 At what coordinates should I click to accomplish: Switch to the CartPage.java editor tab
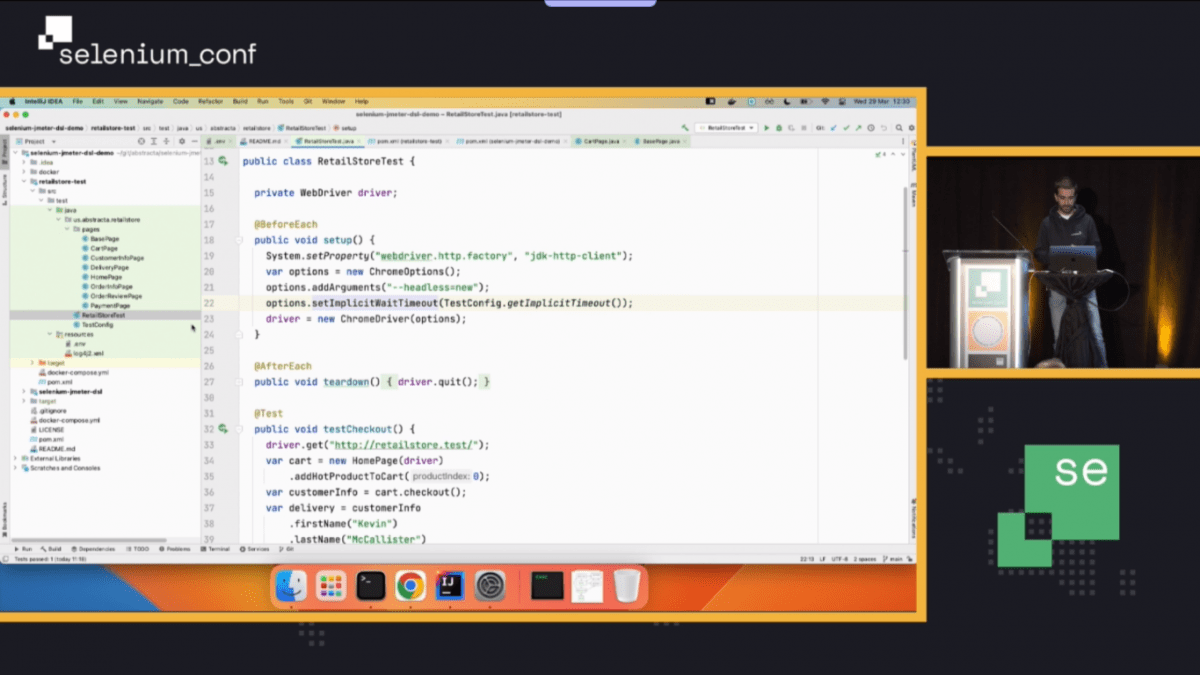[596, 142]
